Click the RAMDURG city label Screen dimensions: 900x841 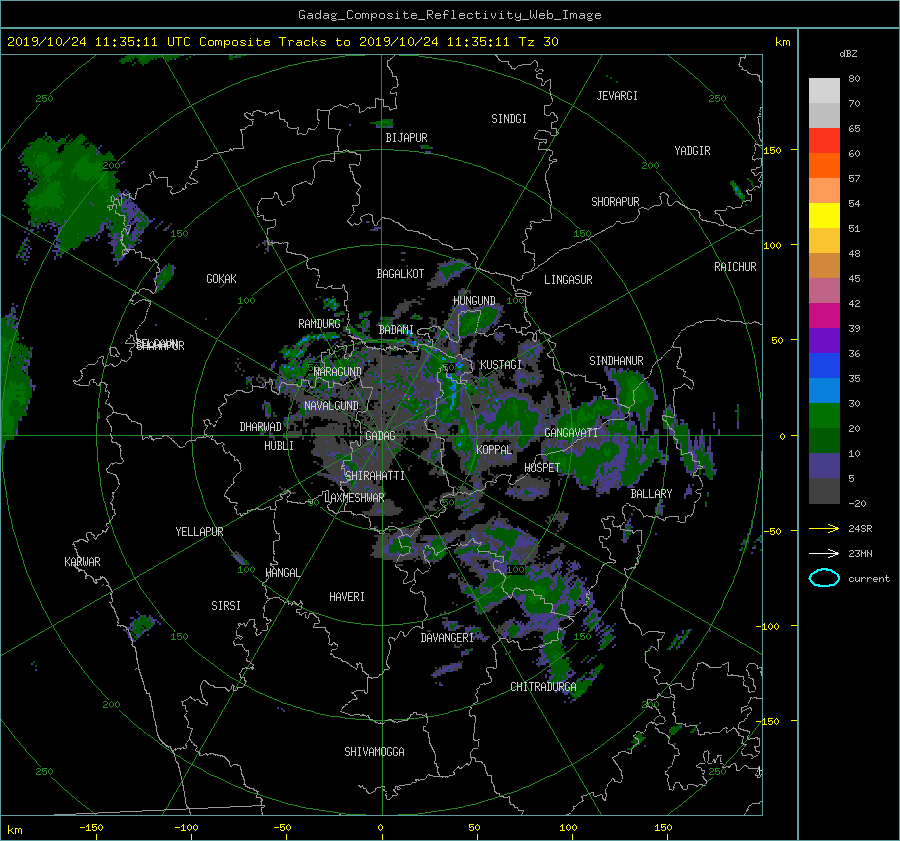coord(319,324)
